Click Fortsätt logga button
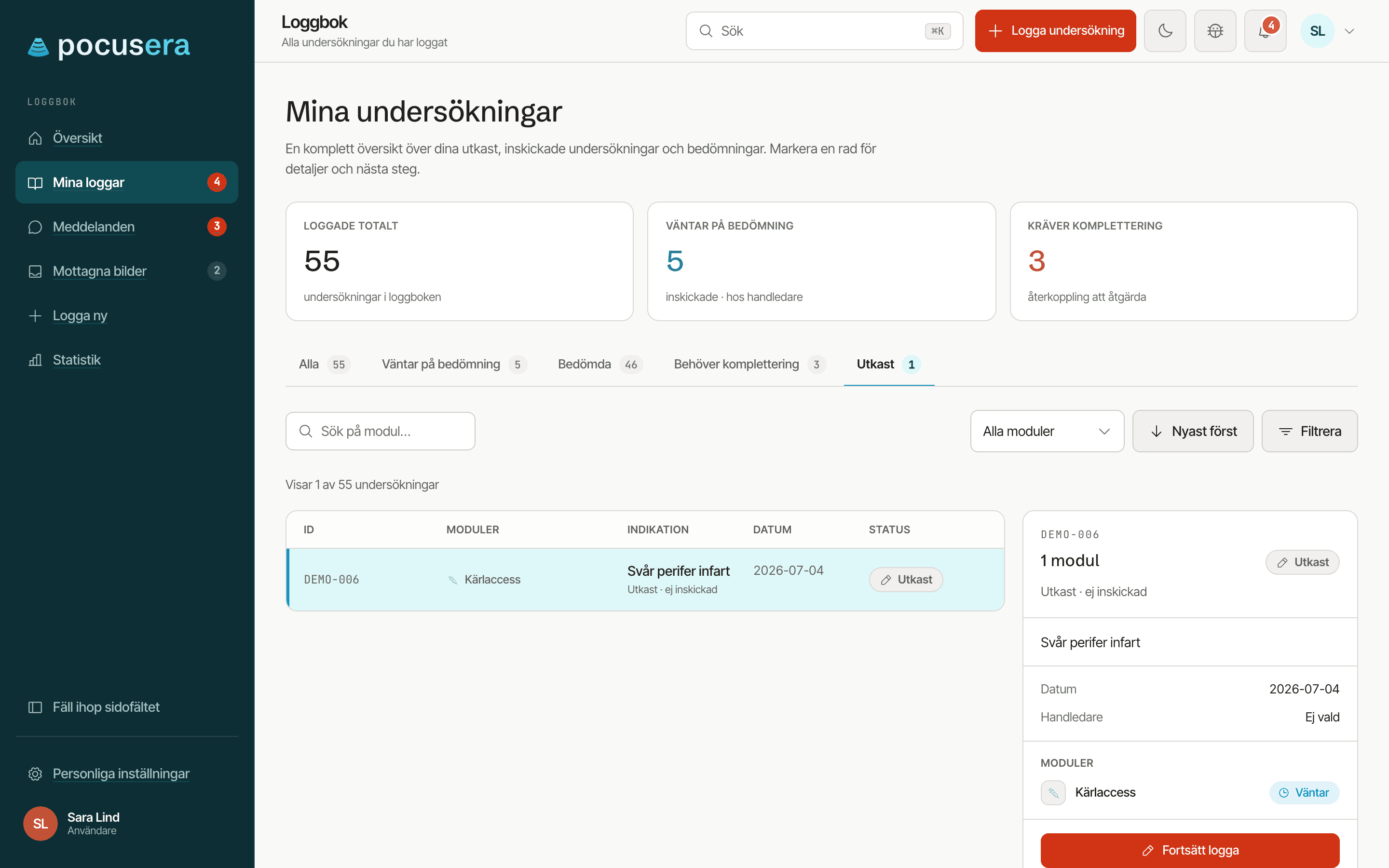 coord(1189,850)
